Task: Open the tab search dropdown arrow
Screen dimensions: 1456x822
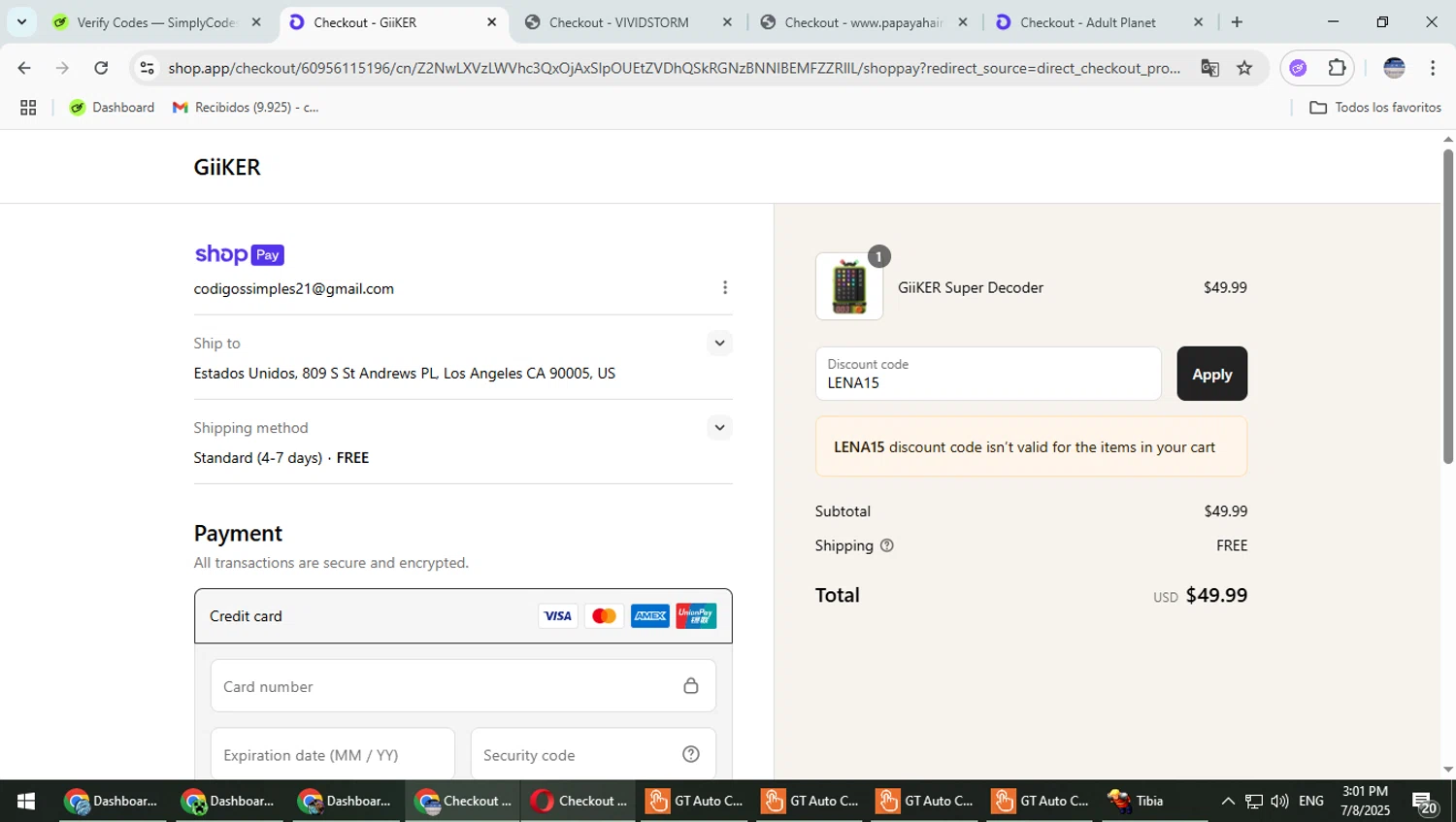Action: (21, 21)
